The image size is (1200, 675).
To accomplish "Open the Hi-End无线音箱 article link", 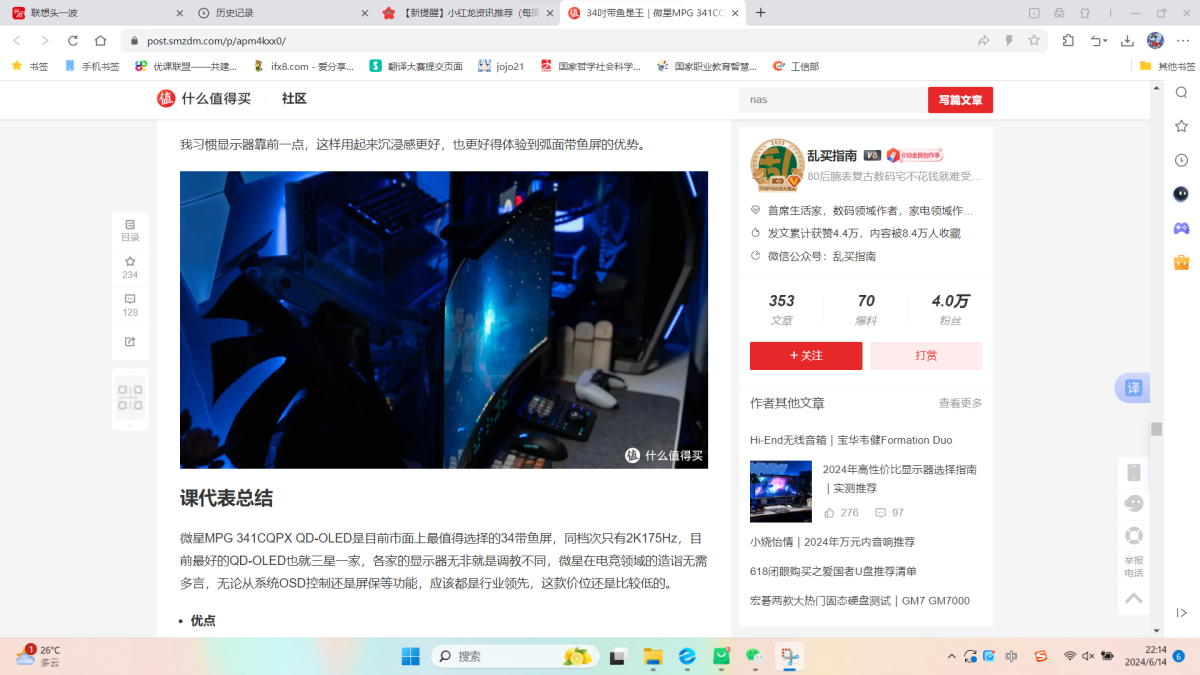I will [851, 440].
